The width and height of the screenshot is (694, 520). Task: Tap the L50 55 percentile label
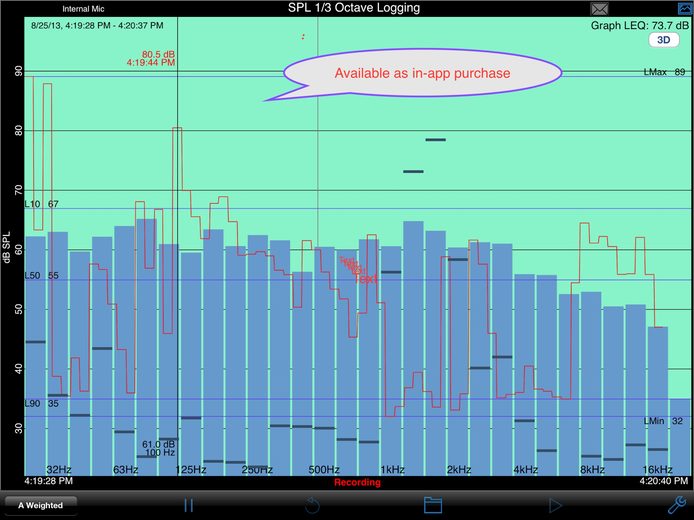click(41, 276)
